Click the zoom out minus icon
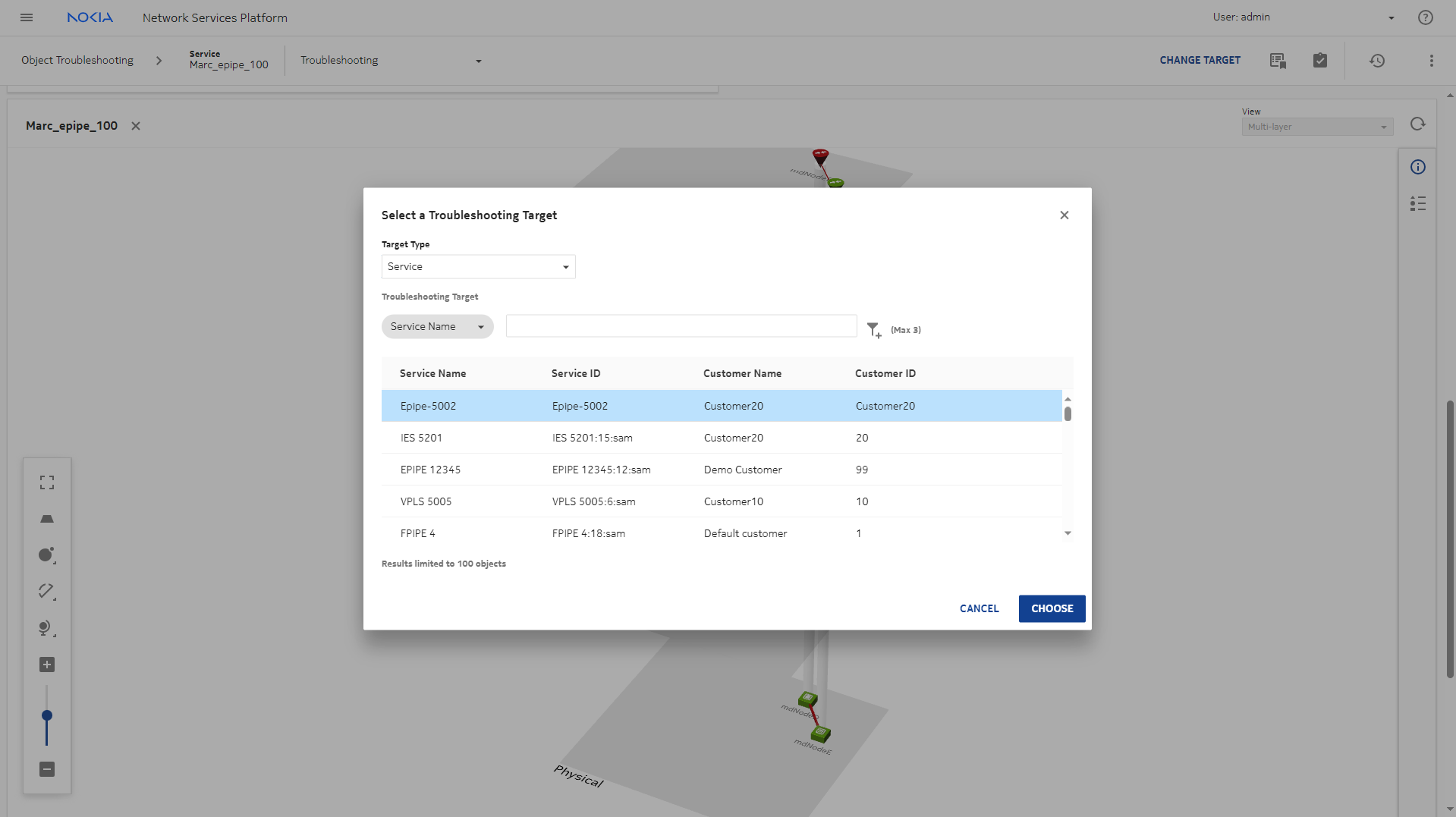Image resolution: width=1456 pixels, height=817 pixels. click(x=47, y=769)
